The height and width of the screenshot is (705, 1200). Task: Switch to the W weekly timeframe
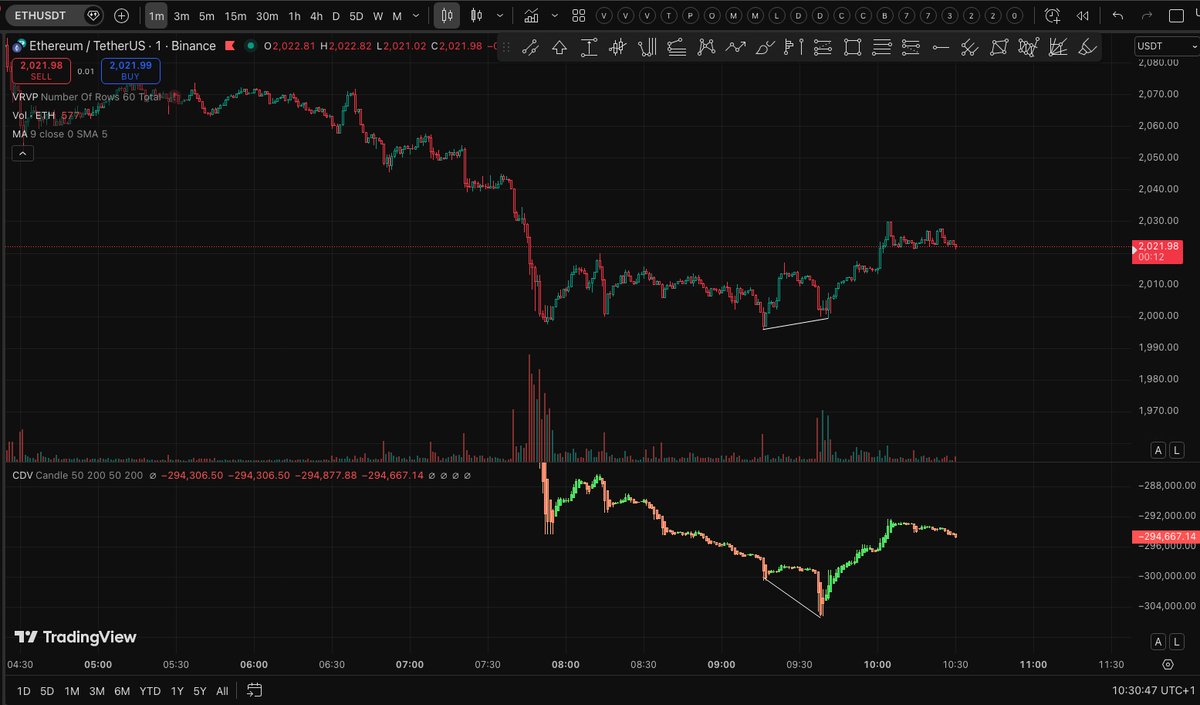(x=378, y=16)
